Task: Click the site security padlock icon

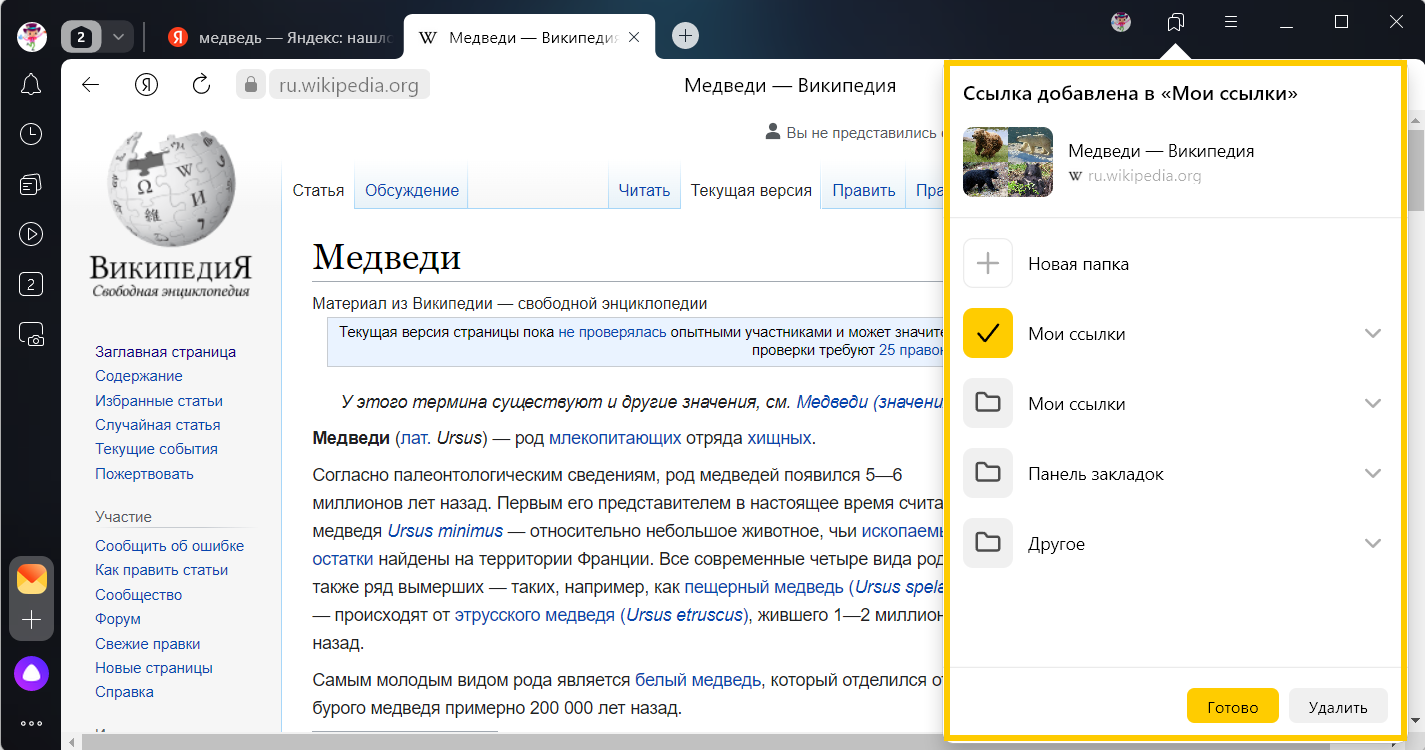Action: click(250, 84)
